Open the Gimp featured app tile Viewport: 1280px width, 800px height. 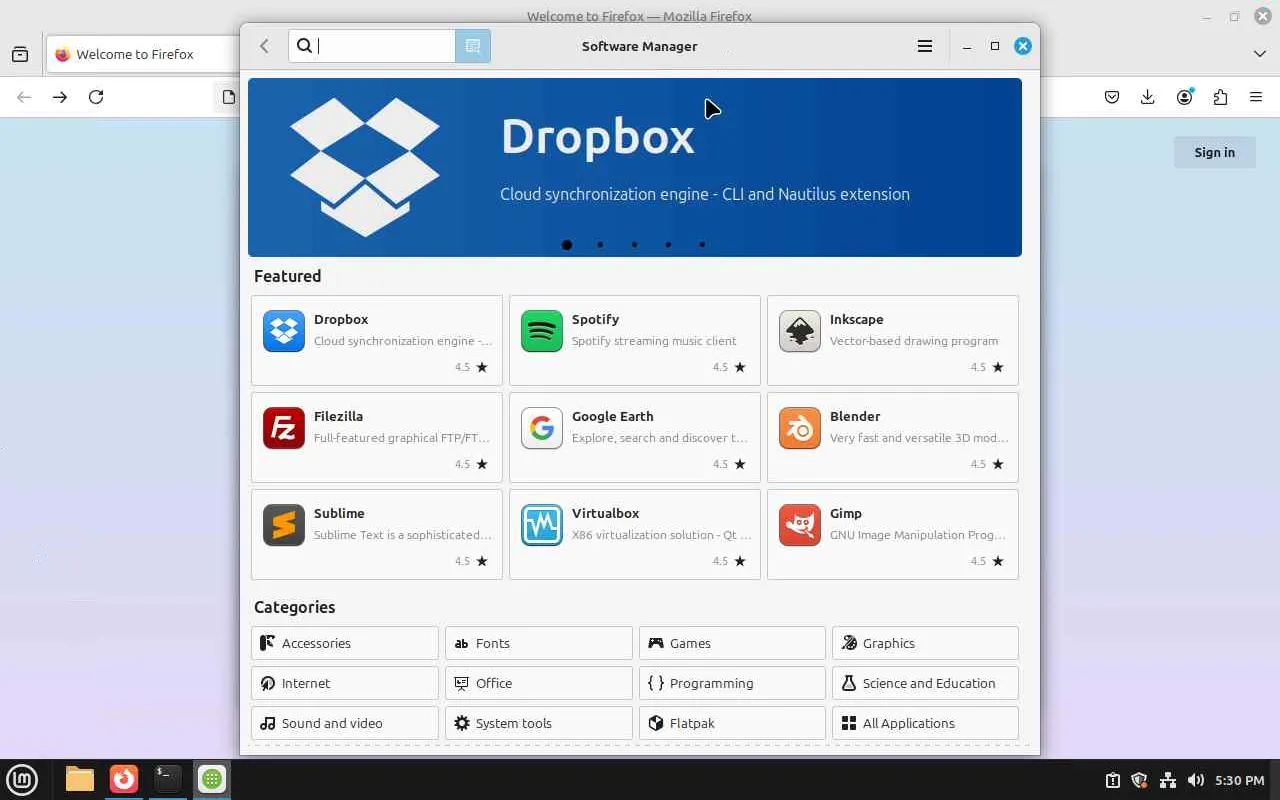pos(893,534)
